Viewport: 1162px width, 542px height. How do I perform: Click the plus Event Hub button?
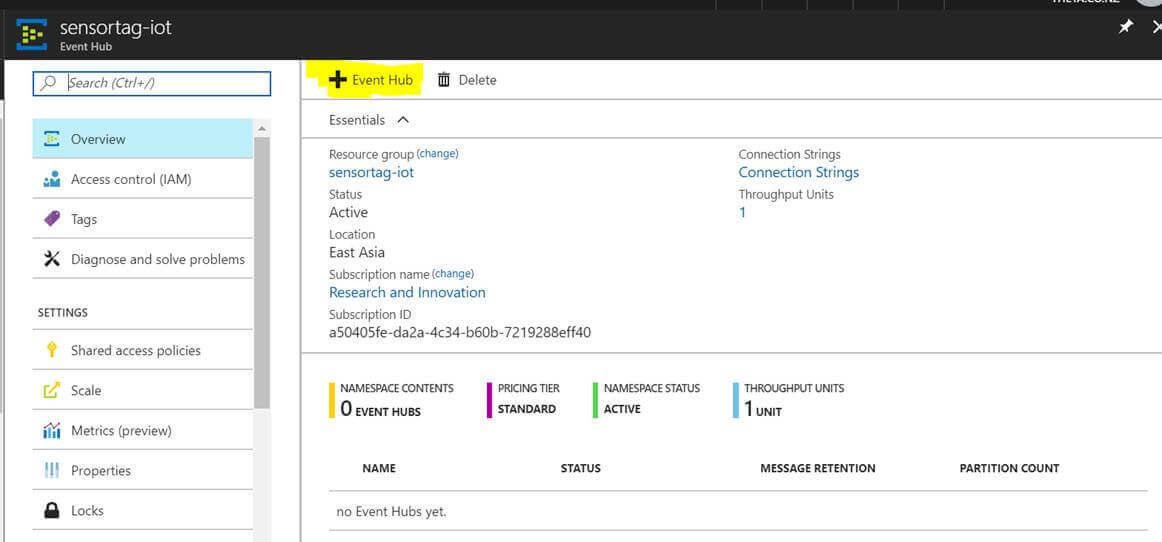click(x=371, y=80)
